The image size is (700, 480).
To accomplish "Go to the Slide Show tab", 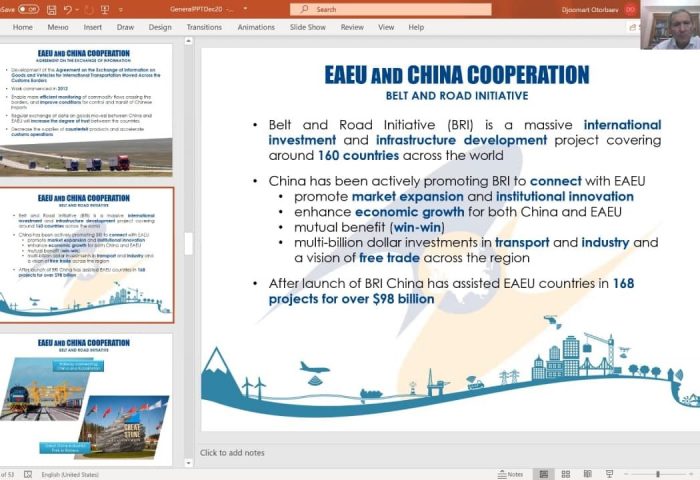I will coord(307,27).
